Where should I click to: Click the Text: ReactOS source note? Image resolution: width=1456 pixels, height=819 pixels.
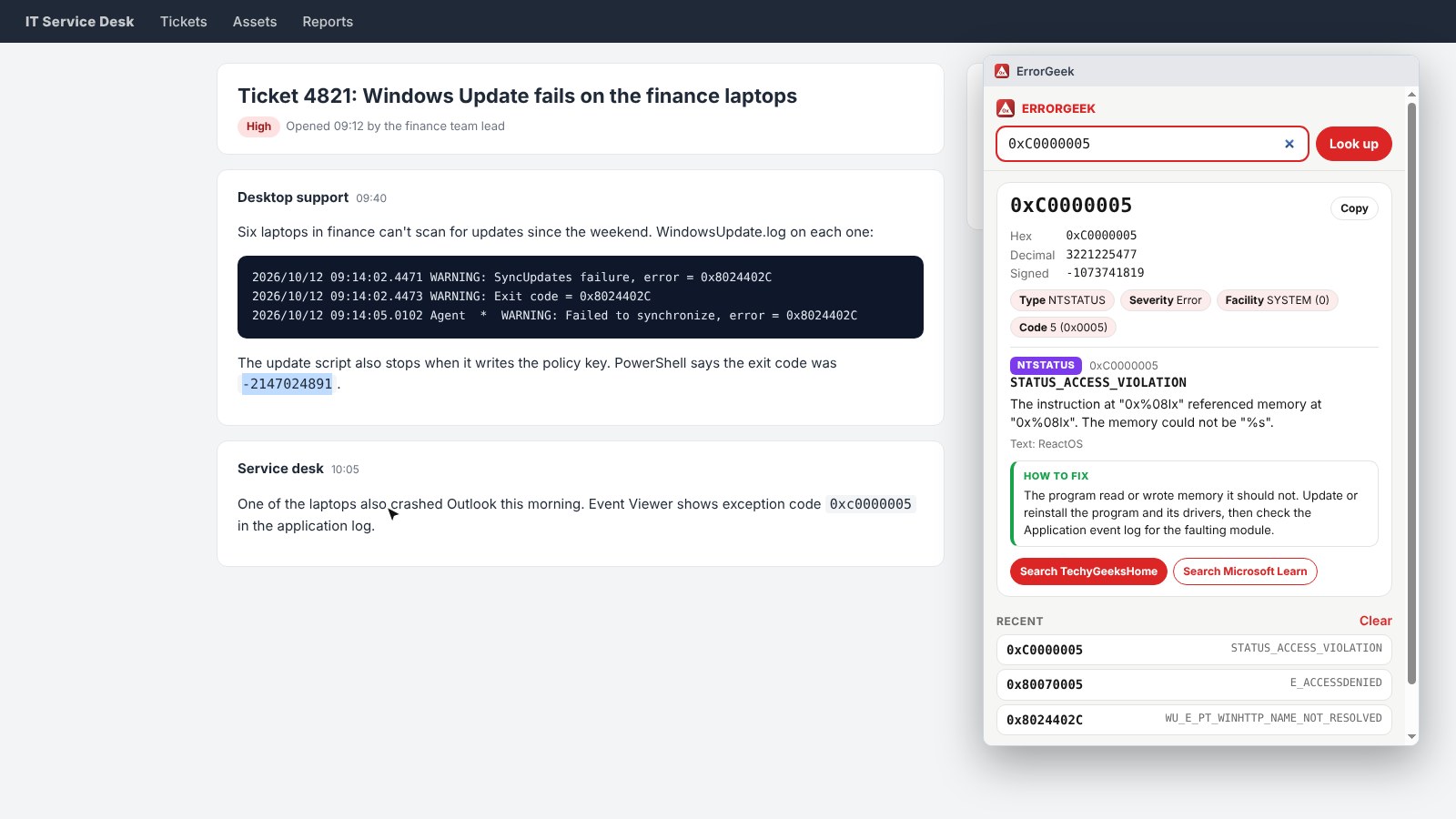coord(1046,444)
